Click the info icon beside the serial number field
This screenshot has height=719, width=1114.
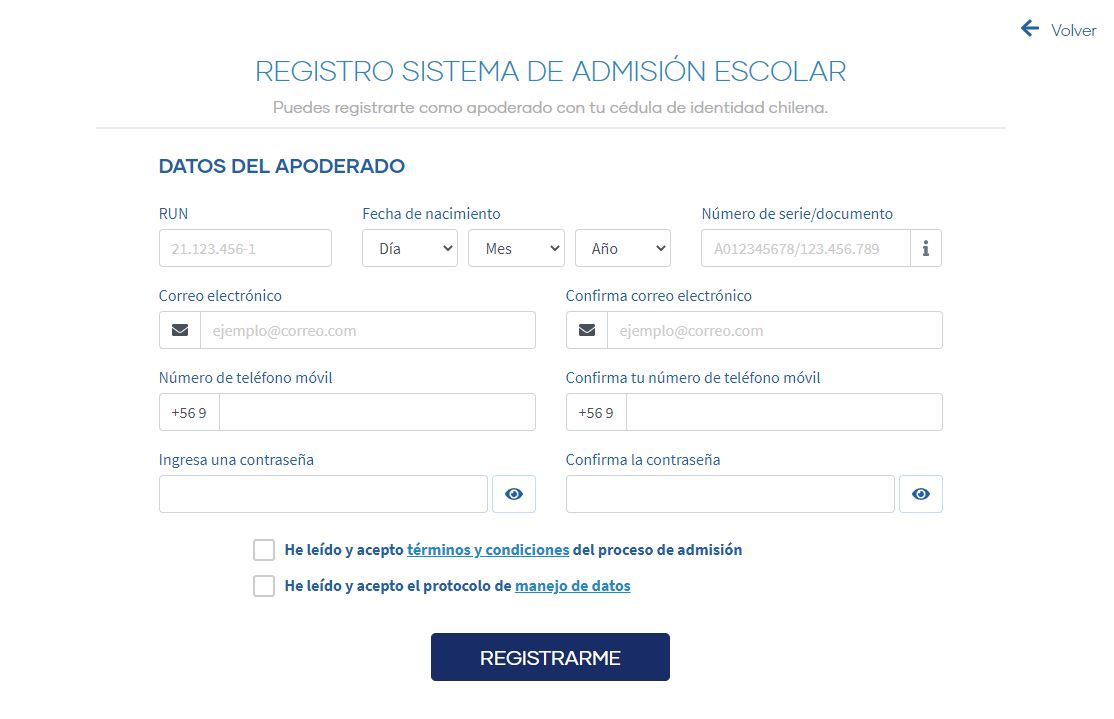pos(926,249)
